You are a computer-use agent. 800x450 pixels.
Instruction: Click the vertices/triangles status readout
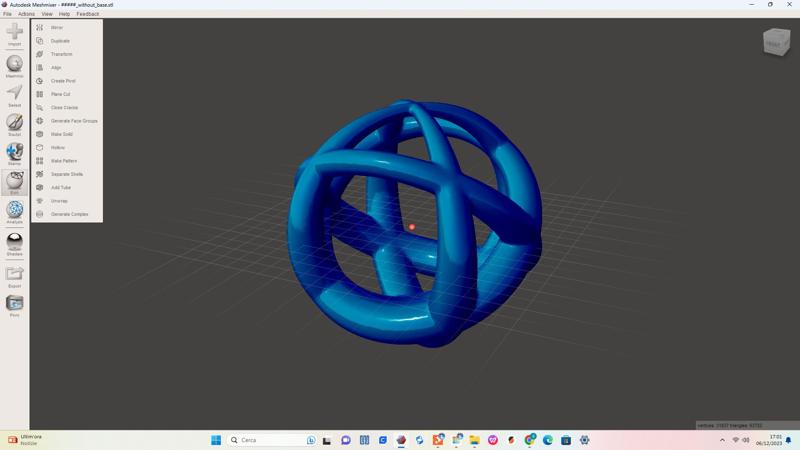[x=730, y=425]
